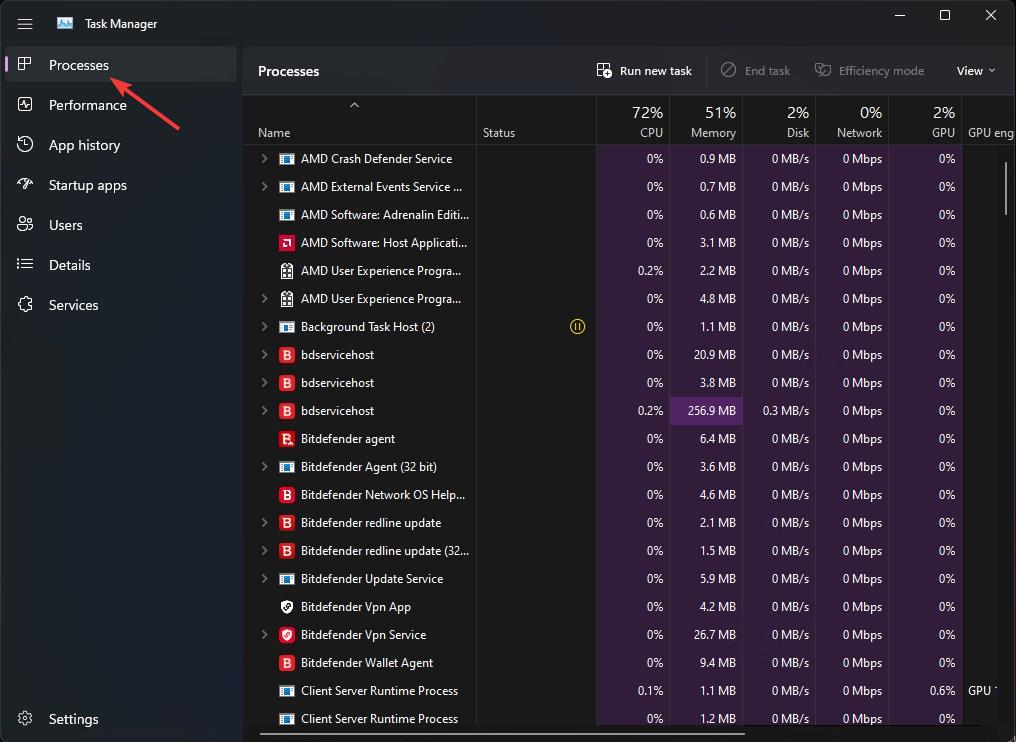This screenshot has width=1016, height=742.
Task: Expand the bdservicehost row using 20.9 MB
Action: [264, 354]
